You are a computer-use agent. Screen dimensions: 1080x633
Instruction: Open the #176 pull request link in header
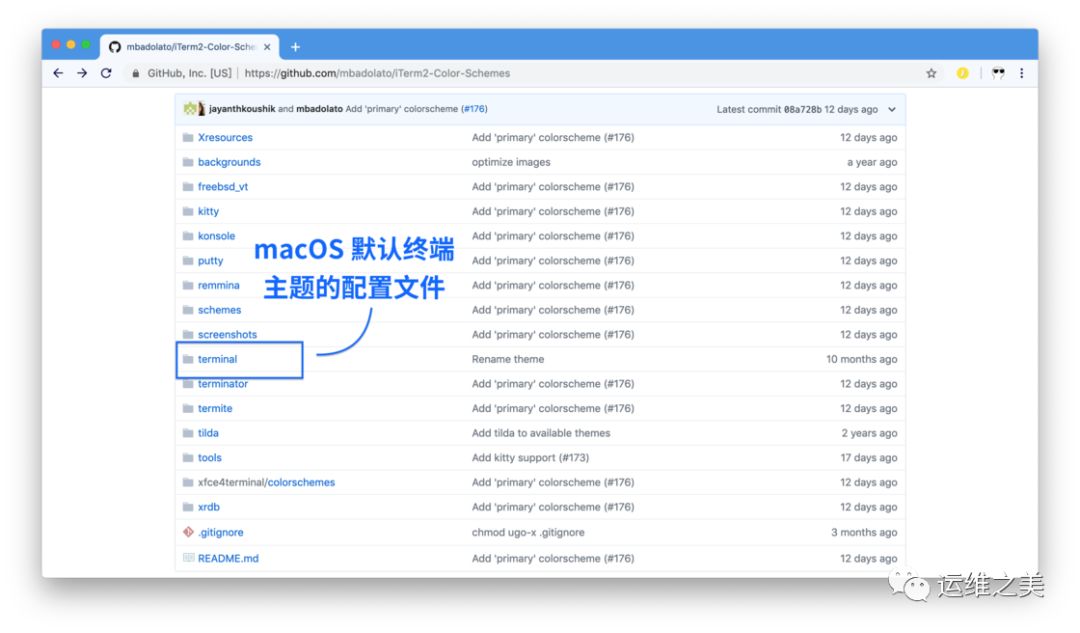474,109
